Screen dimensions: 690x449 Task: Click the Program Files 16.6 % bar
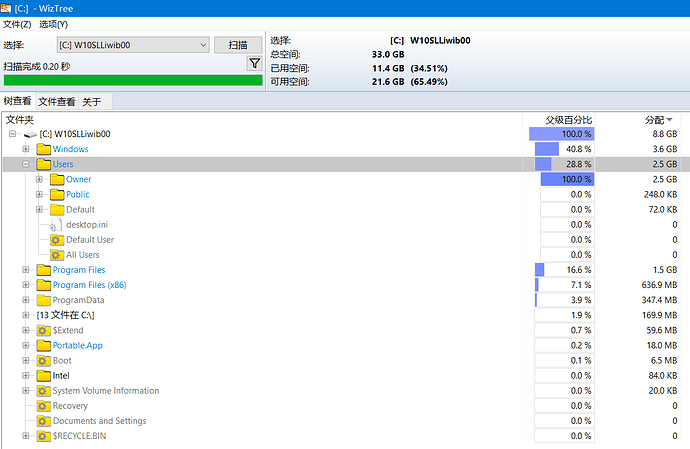coord(564,270)
